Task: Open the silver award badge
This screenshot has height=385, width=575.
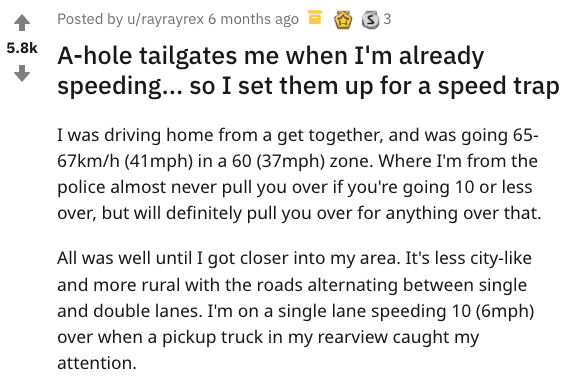Action: [x=370, y=19]
